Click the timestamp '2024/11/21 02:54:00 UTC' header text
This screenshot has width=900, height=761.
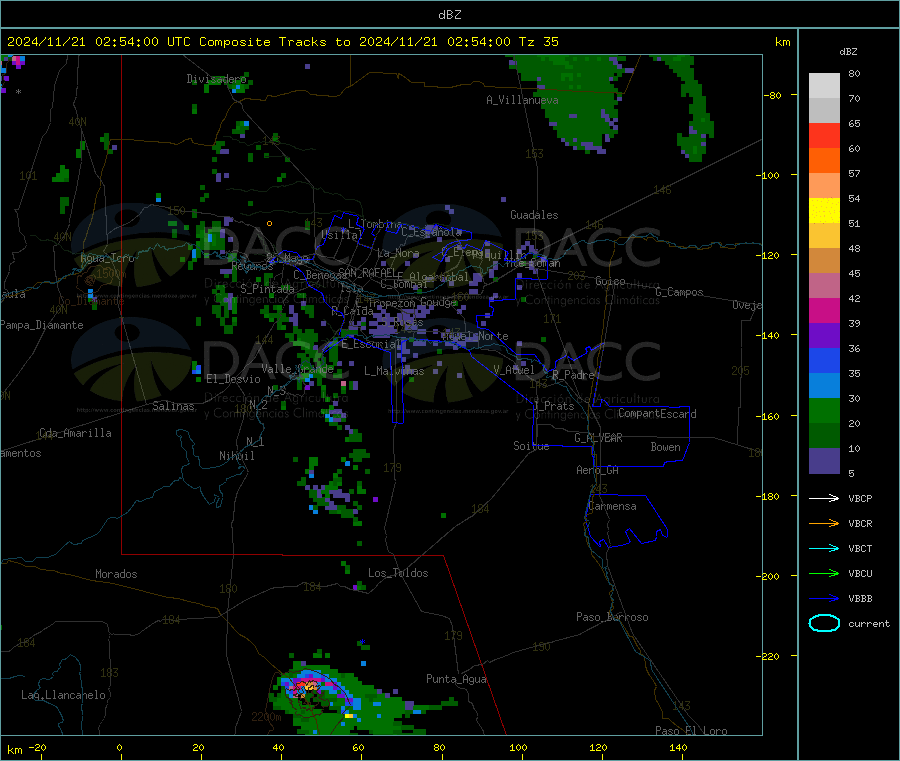point(99,42)
